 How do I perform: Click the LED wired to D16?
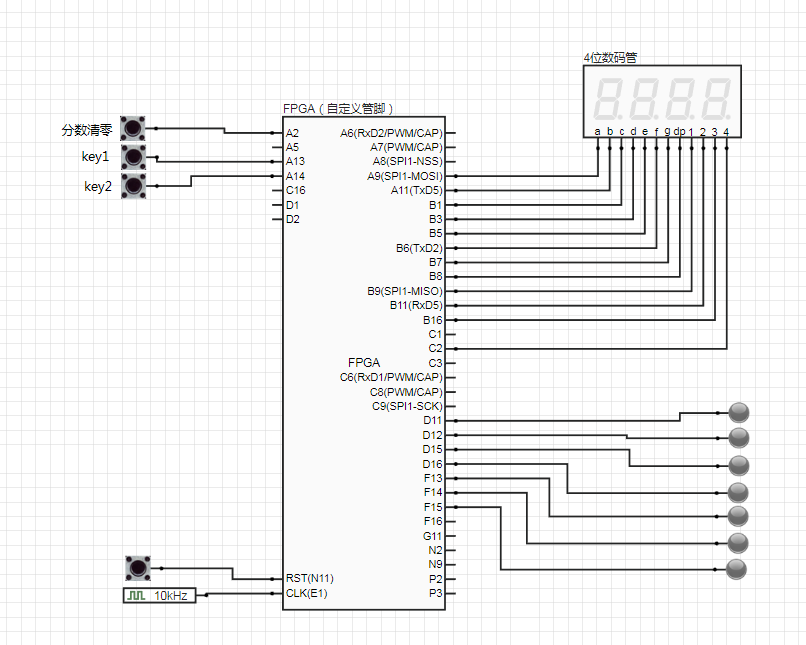[738, 492]
